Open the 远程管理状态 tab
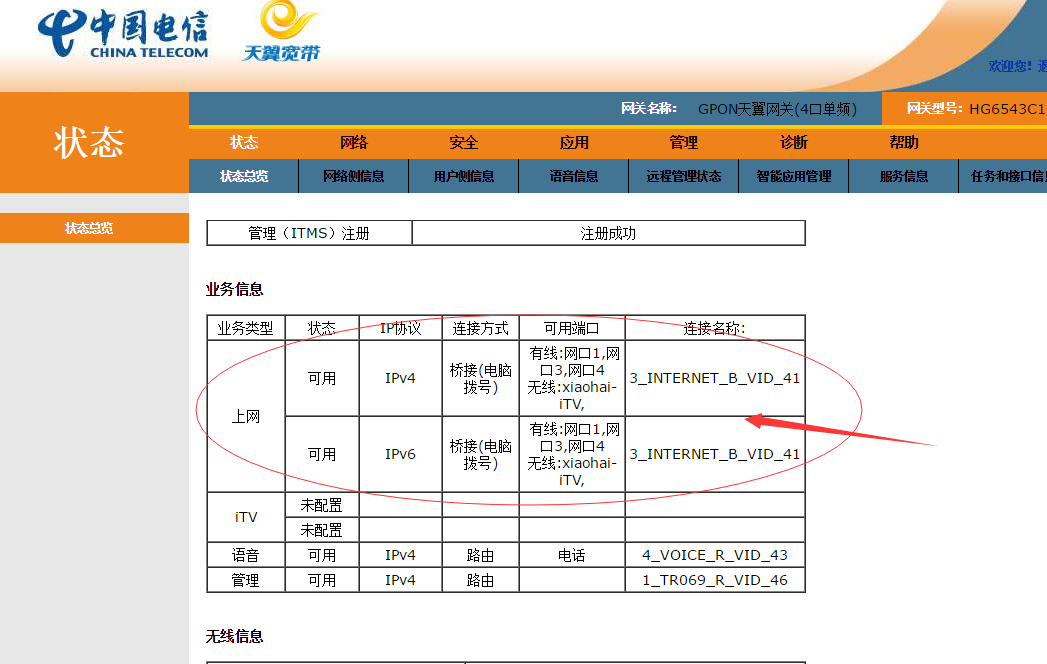Image resolution: width=1047 pixels, height=664 pixels. coord(683,175)
